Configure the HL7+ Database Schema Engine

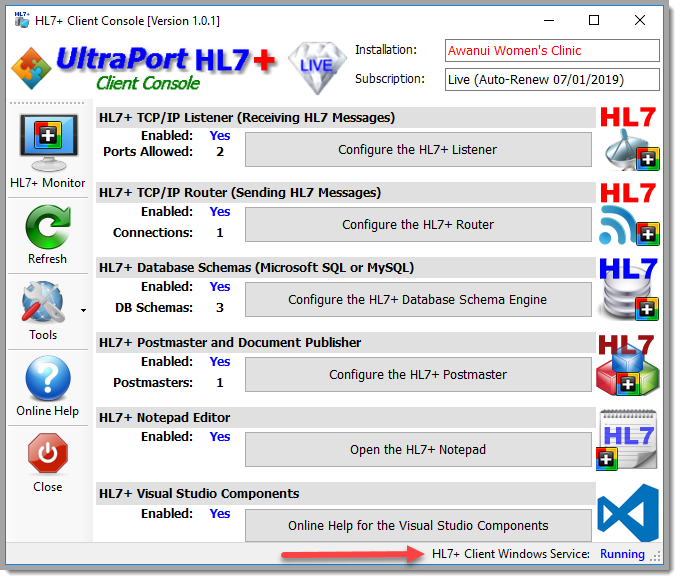tap(418, 300)
